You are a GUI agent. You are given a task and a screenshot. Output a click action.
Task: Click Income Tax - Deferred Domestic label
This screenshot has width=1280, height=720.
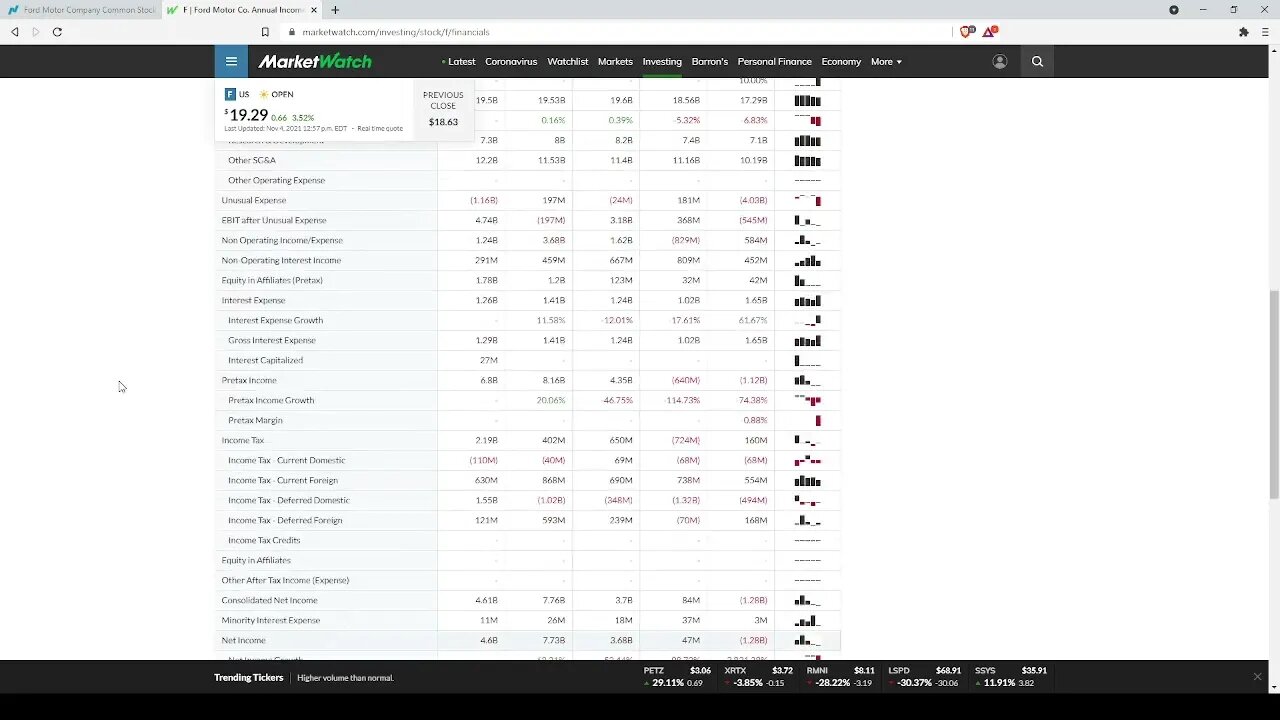289,500
